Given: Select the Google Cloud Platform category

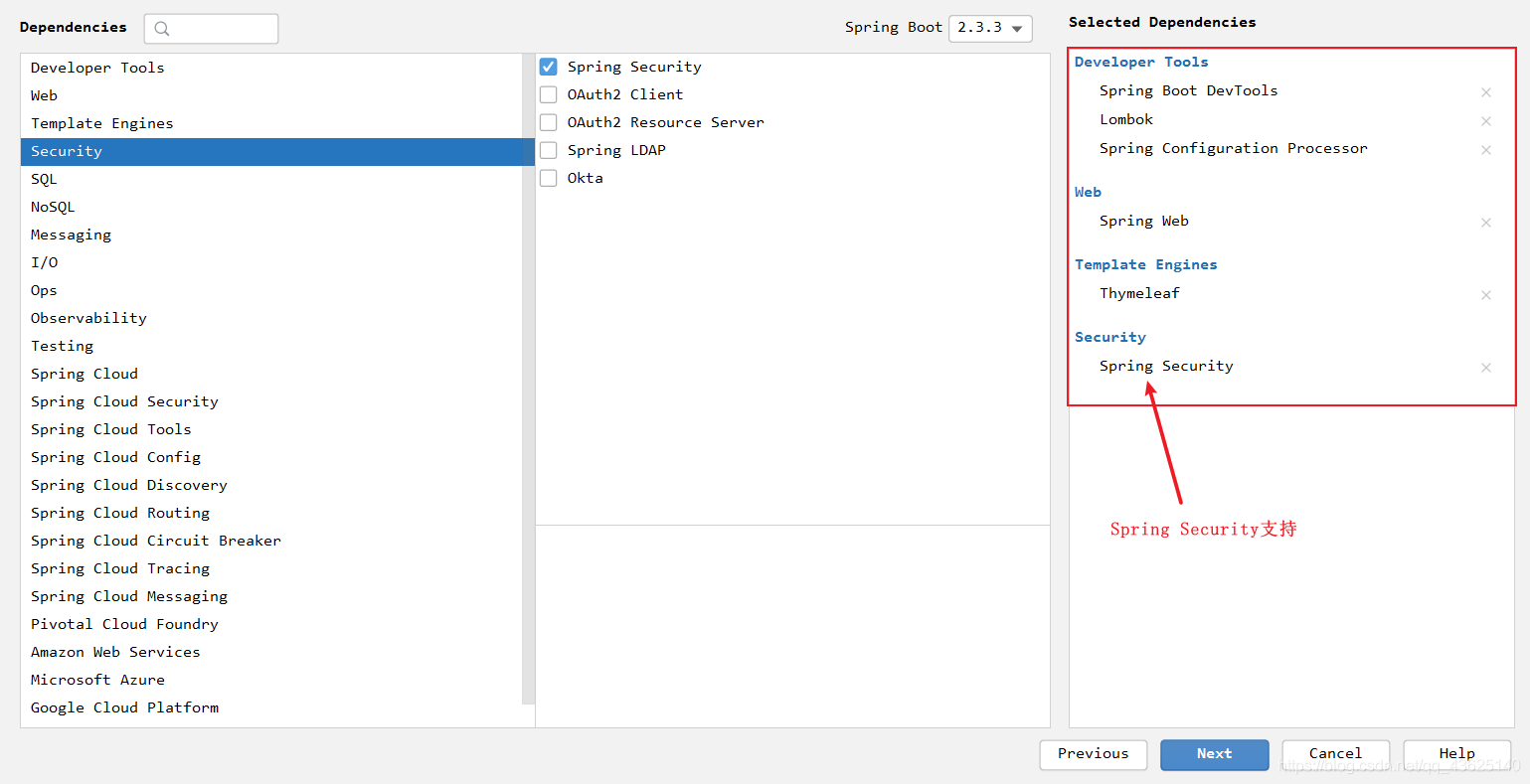Looking at the screenshot, I should point(271,707).
